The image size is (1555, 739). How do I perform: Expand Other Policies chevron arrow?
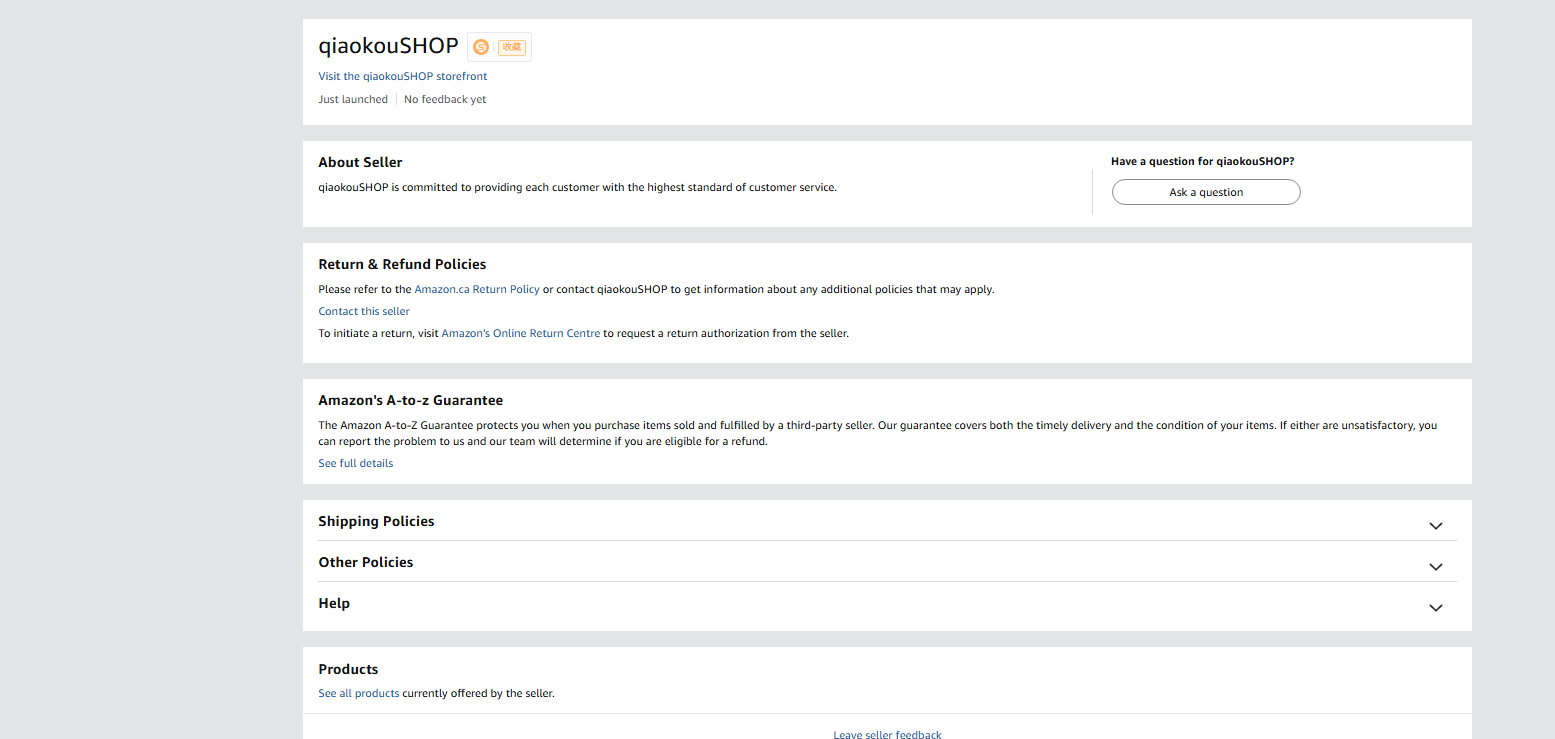[1436, 567]
